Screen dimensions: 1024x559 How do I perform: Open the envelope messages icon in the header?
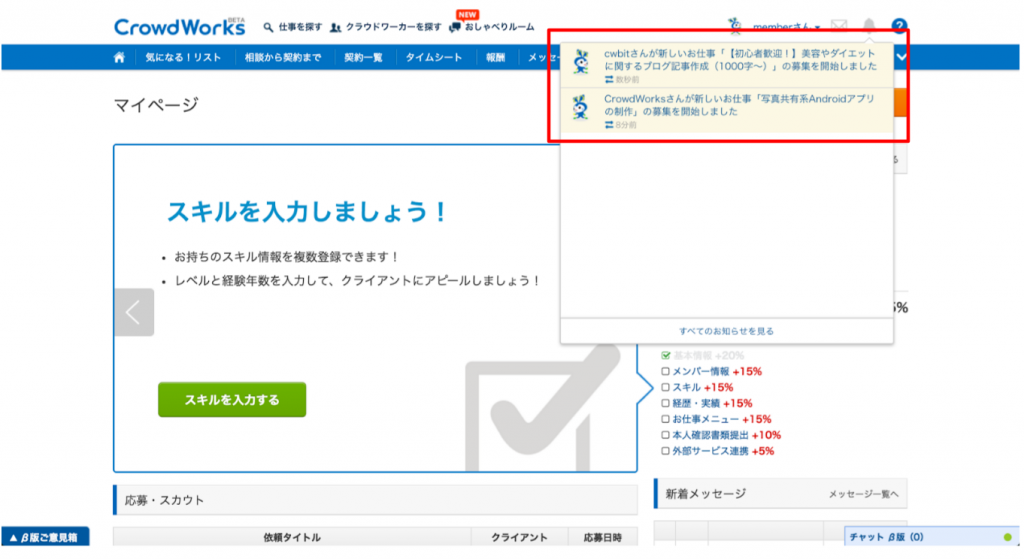pos(840,27)
